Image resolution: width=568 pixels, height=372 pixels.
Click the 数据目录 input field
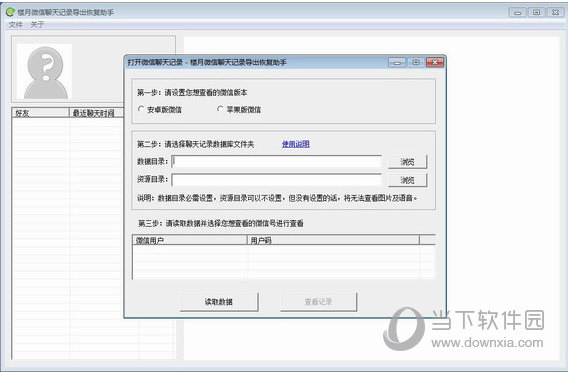pos(276,162)
